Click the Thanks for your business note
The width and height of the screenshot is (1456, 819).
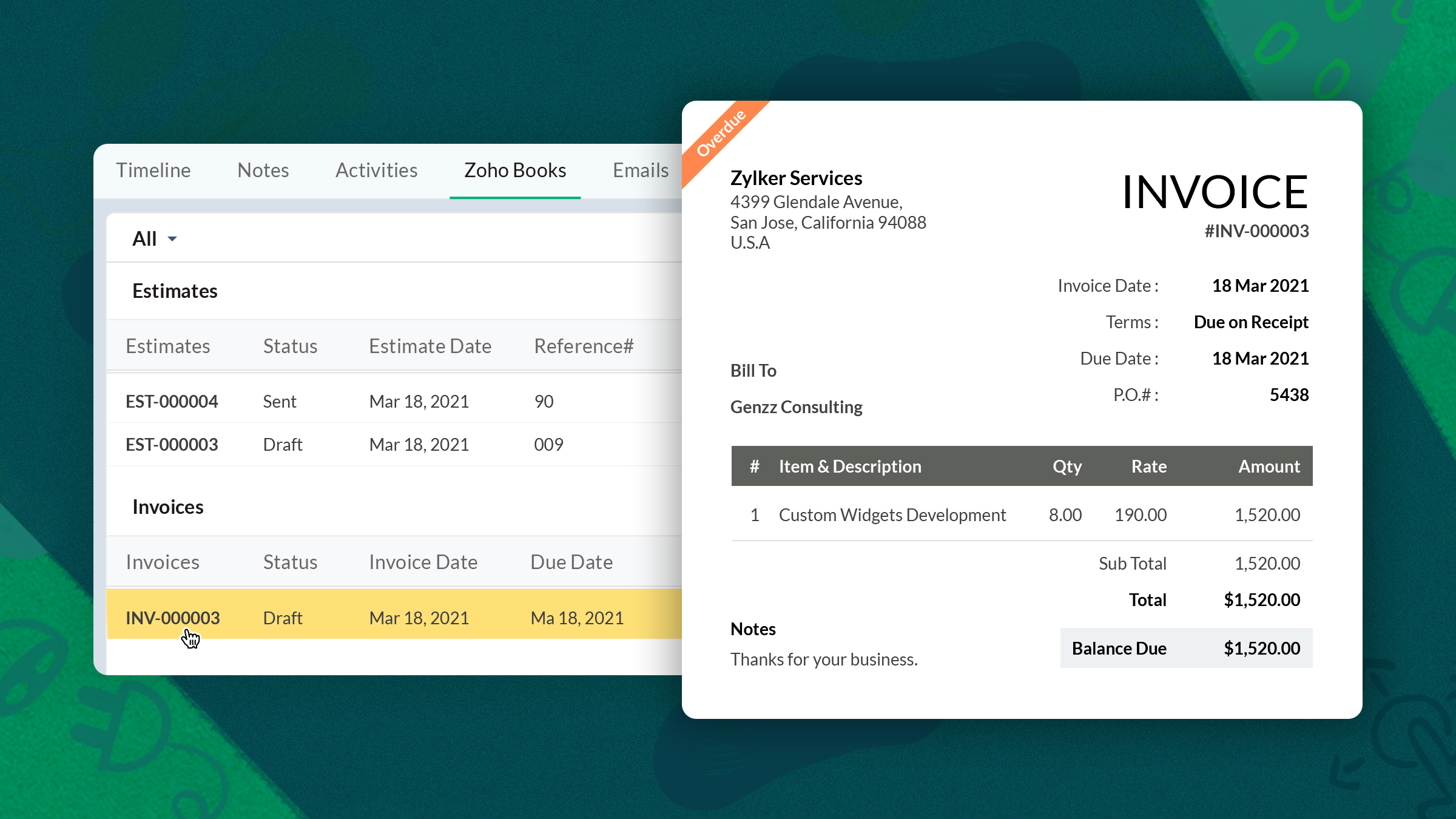tap(824, 659)
